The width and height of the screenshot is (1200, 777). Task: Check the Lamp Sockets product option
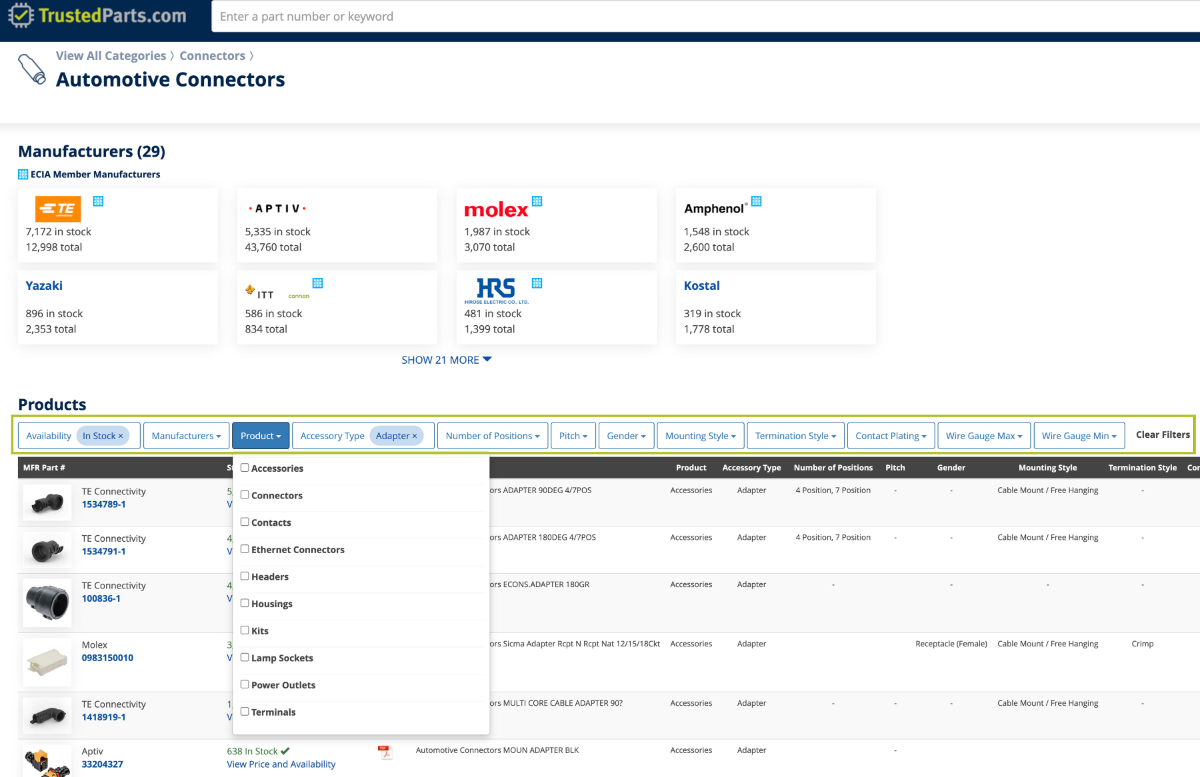click(245, 657)
